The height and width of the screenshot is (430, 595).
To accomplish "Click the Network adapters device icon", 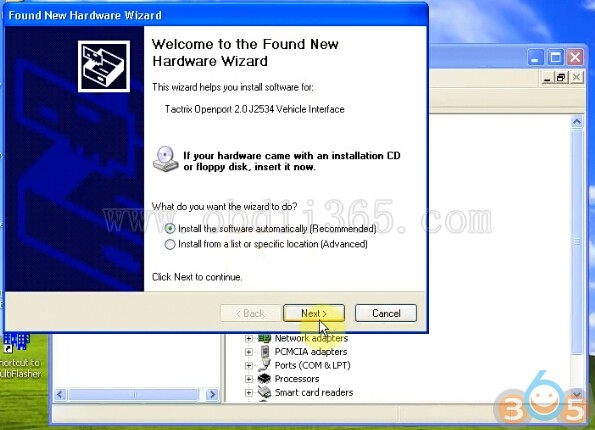I will click(264, 338).
